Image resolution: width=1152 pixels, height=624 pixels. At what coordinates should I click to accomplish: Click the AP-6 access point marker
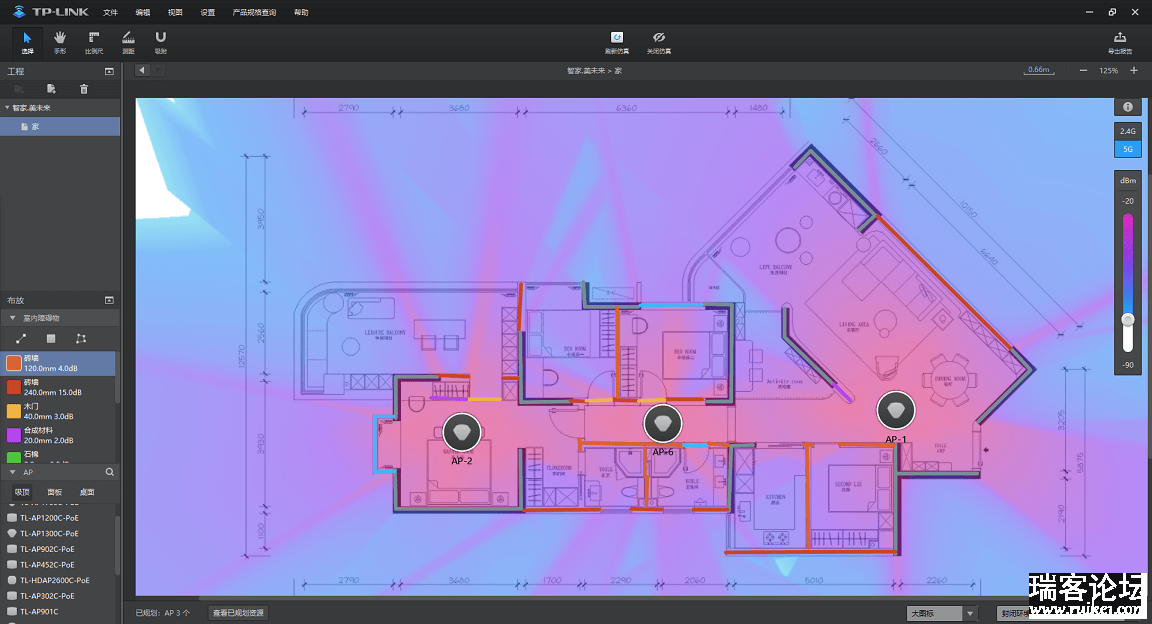click(663, 423)
